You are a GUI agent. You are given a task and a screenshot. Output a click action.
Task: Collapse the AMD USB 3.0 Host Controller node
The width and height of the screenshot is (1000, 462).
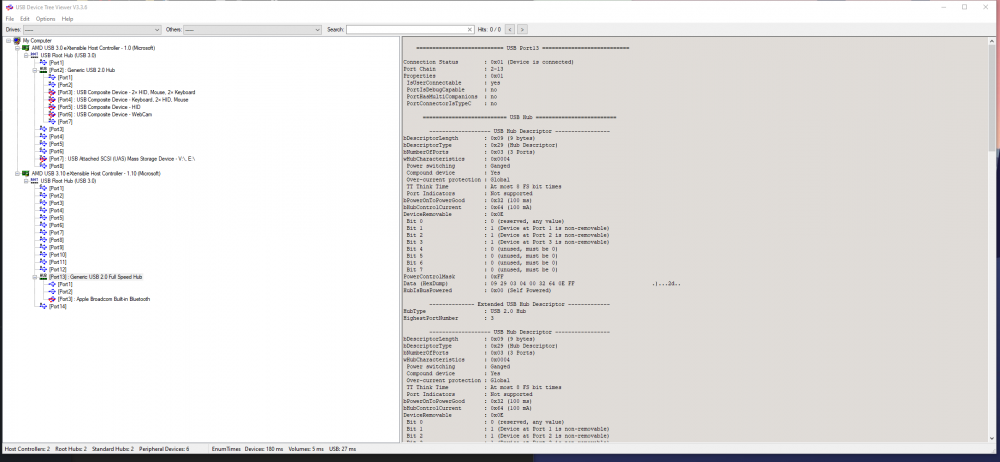18,48
